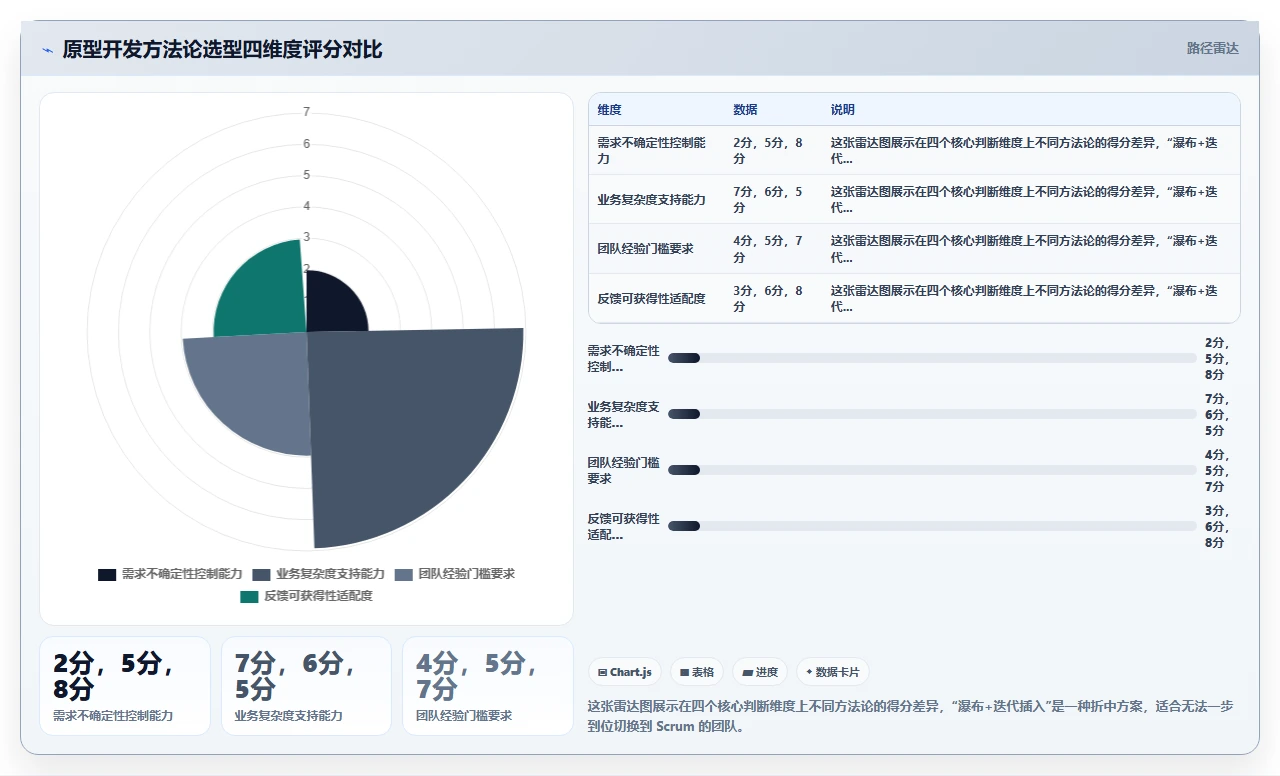Click the progress bar for 团队经验门槛要求
Viewport: 1280px width, 776px height.
tap(932, 470)
